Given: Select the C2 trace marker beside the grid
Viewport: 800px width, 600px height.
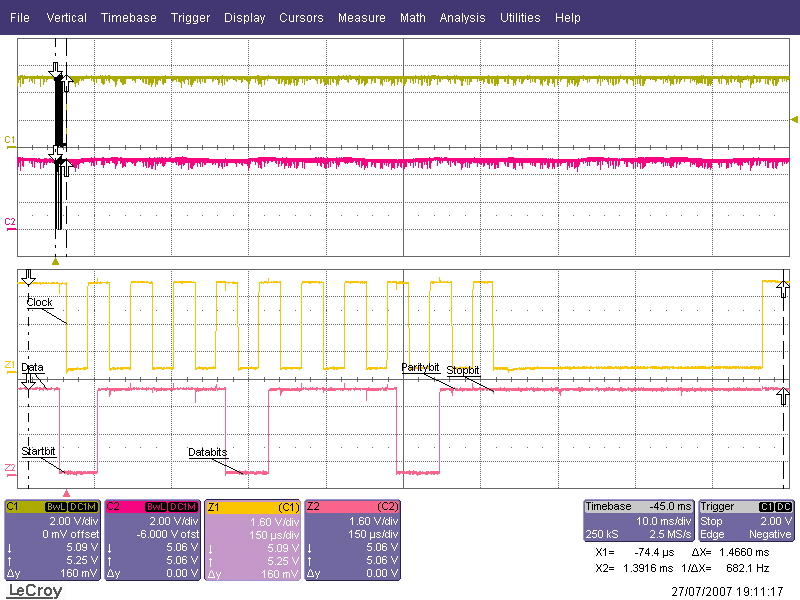Looking at the screenshot, I should point(10,223).
